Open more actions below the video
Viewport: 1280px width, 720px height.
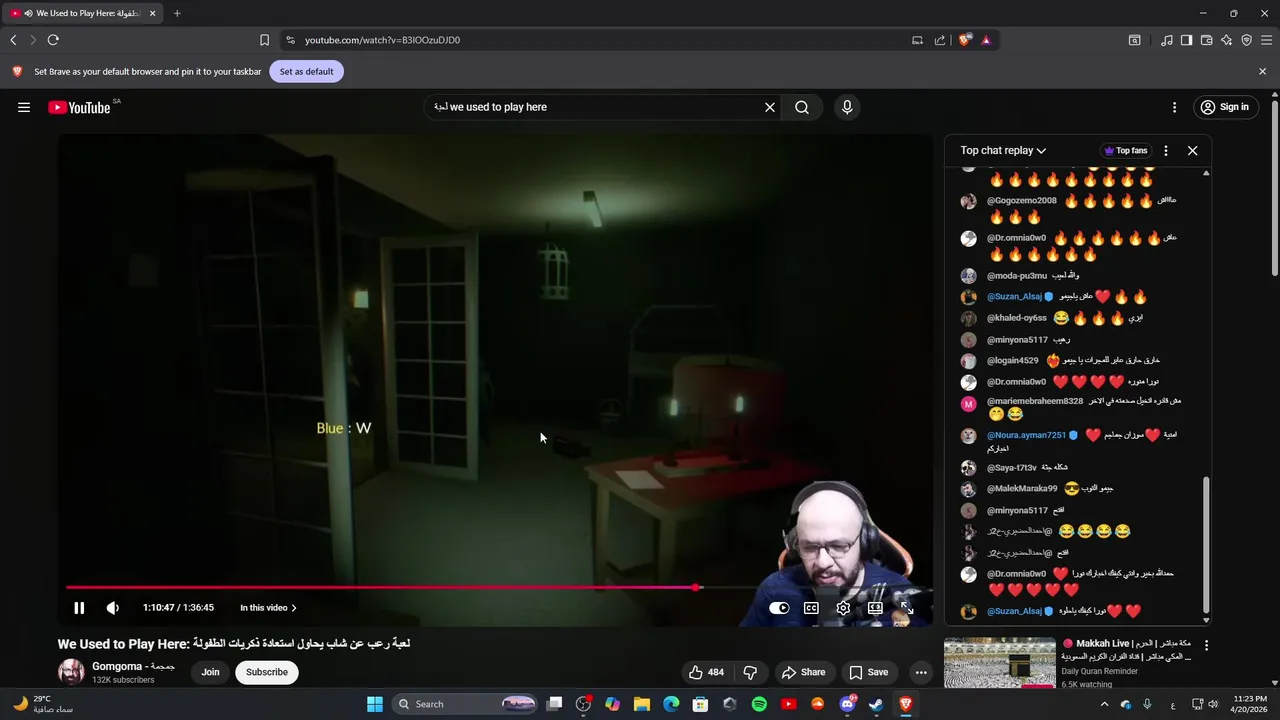click(x=921, y=672)
